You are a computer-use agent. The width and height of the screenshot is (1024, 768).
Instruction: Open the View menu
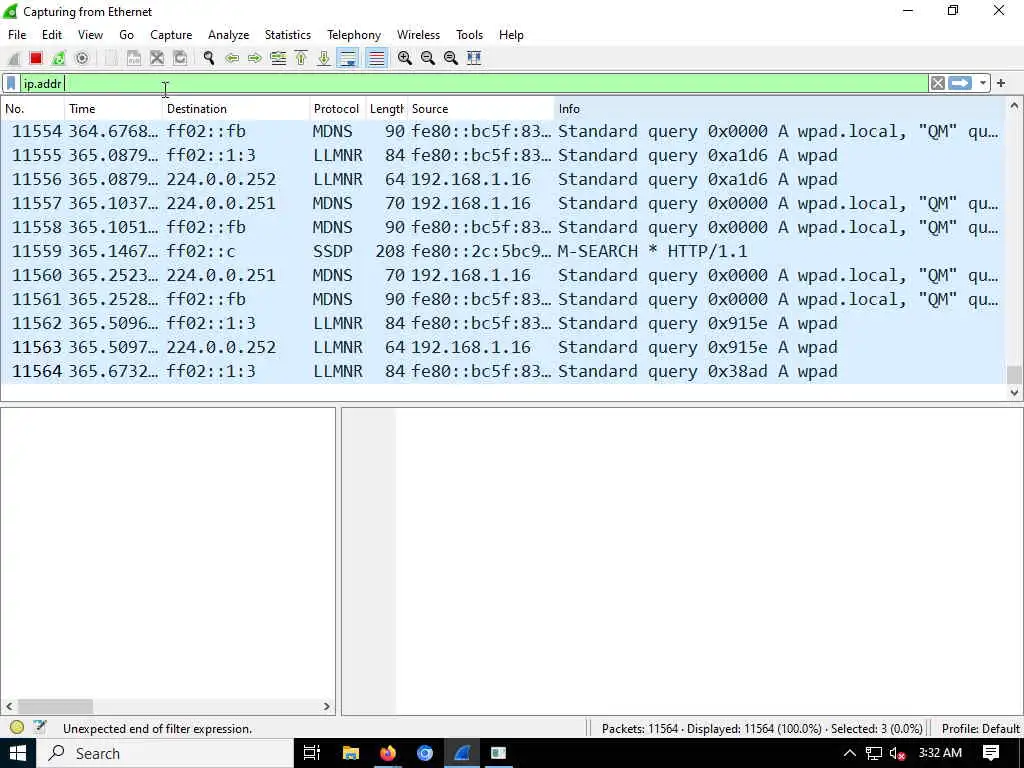click(x=90, y=35)
